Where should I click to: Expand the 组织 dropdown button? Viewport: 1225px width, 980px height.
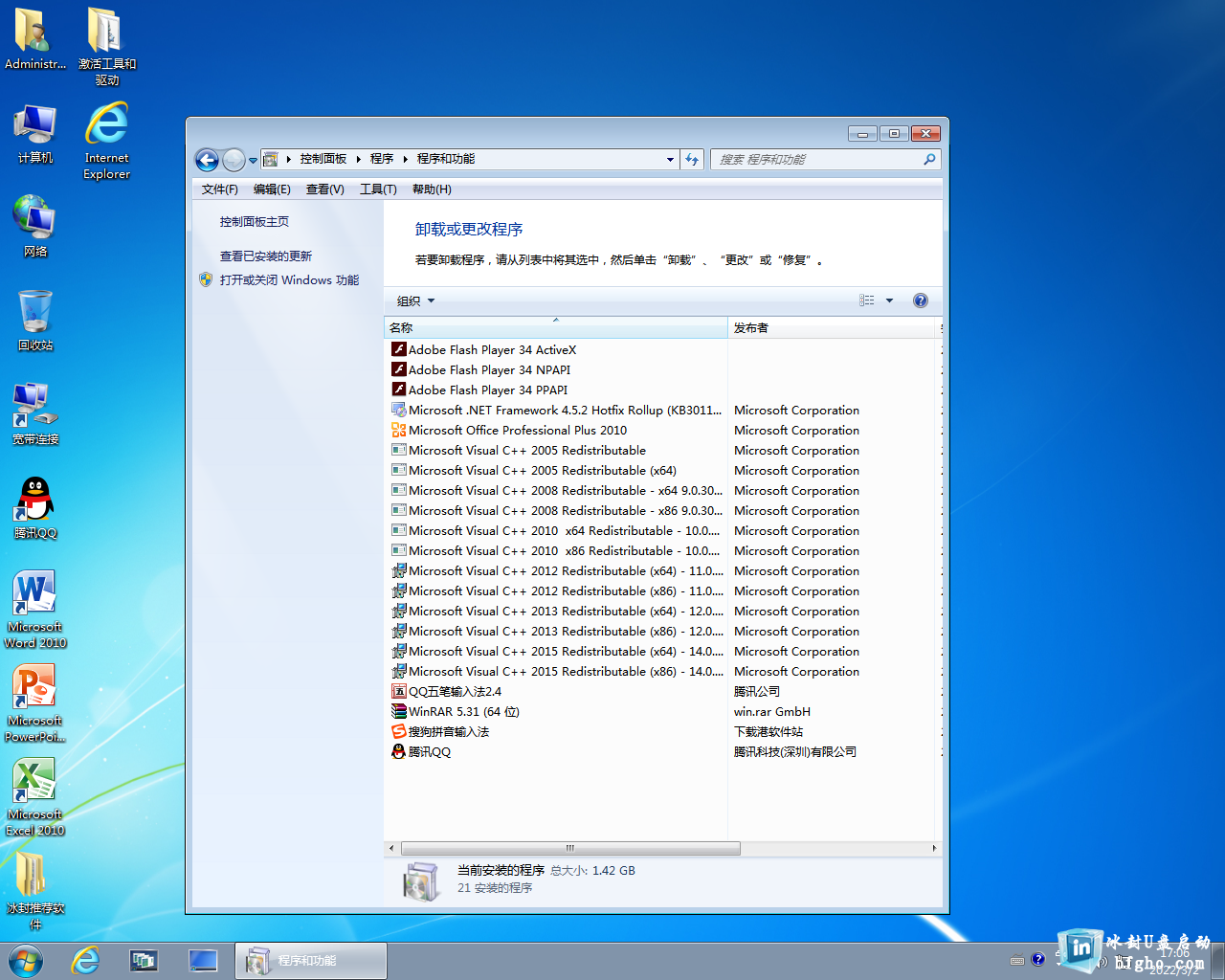[415, 301]
